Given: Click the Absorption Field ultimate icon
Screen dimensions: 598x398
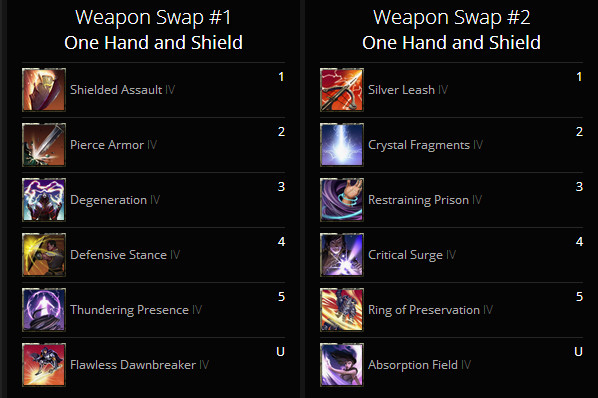Looking at the screenshot, I should click(x=342, y=365).
